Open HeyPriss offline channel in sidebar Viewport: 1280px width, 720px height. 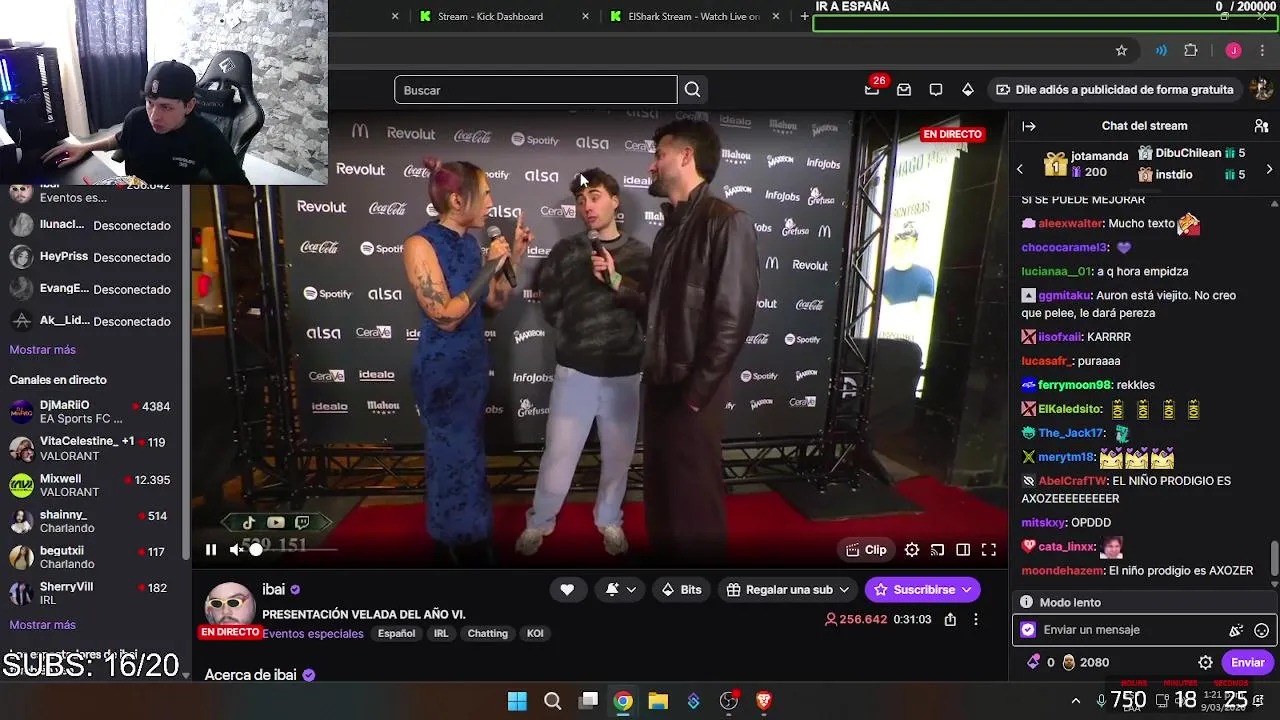[91, 257]
